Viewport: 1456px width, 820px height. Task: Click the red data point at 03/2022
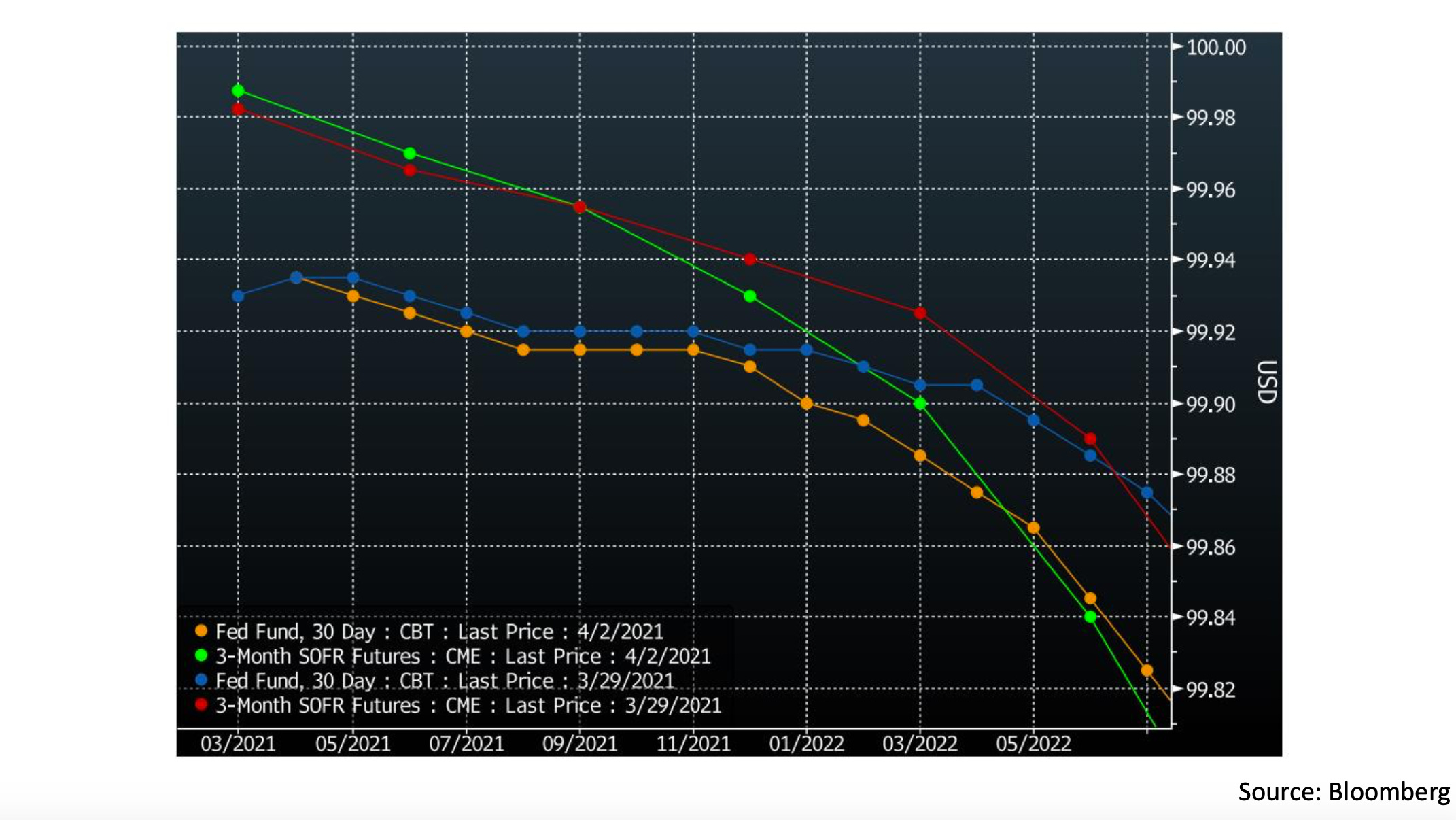pos(920,313)
